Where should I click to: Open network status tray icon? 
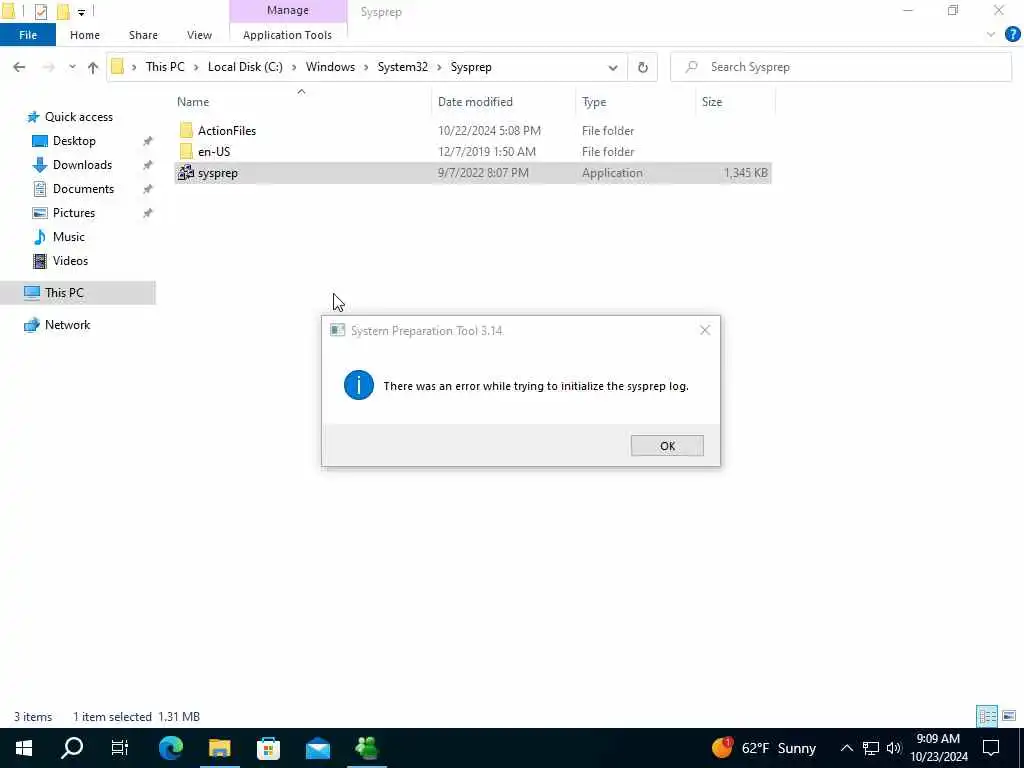pyautogui.click(x=871, y=748)
